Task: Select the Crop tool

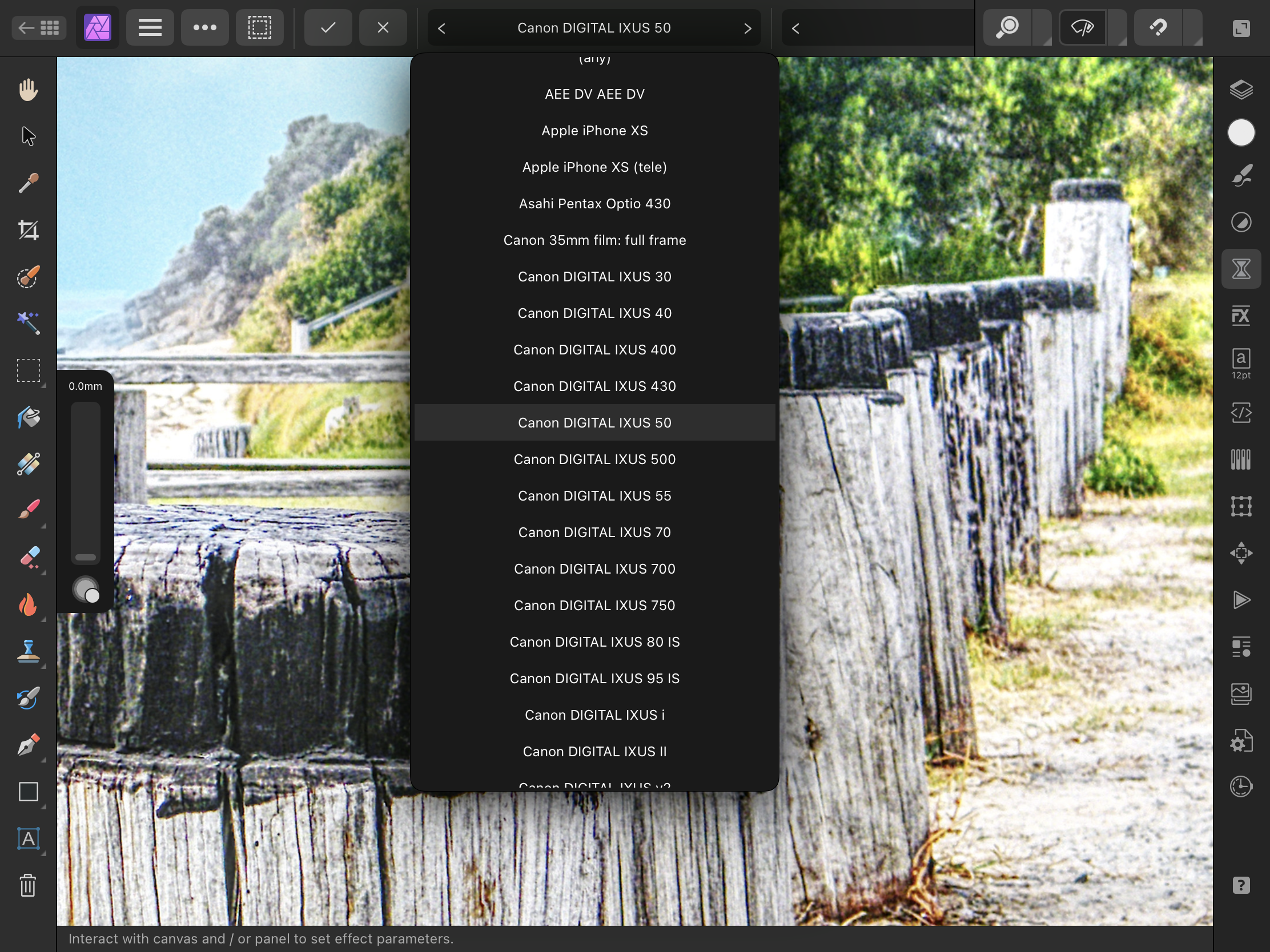Action: pos(28,230)
